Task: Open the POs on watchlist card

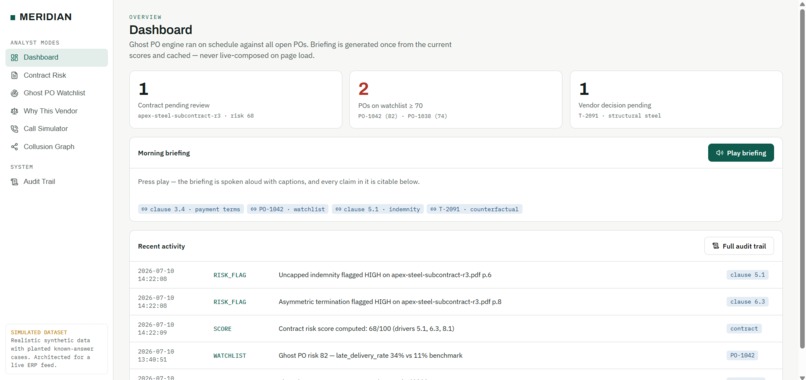Action: click(x=456, y=100)
